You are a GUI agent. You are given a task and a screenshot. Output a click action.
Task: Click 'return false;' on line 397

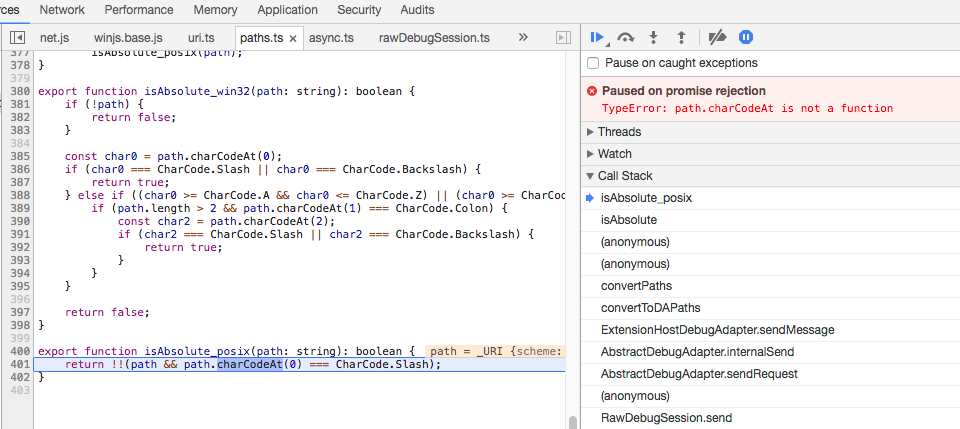(x=107, y=312)
